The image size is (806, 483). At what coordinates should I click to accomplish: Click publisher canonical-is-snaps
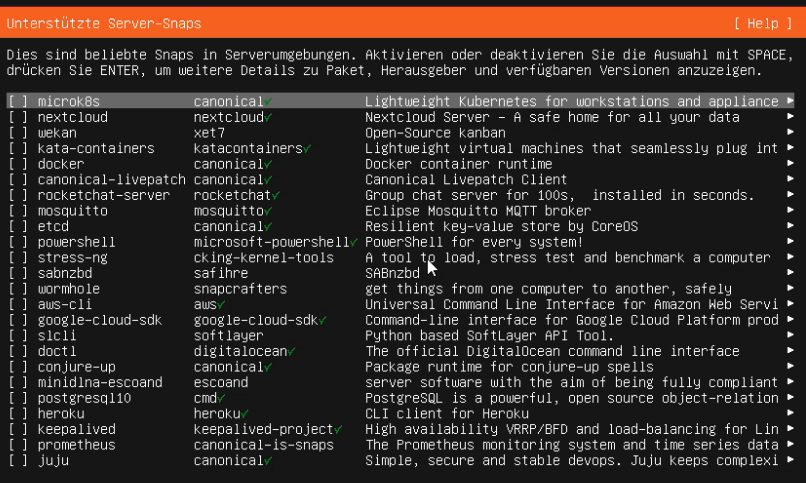264,445
